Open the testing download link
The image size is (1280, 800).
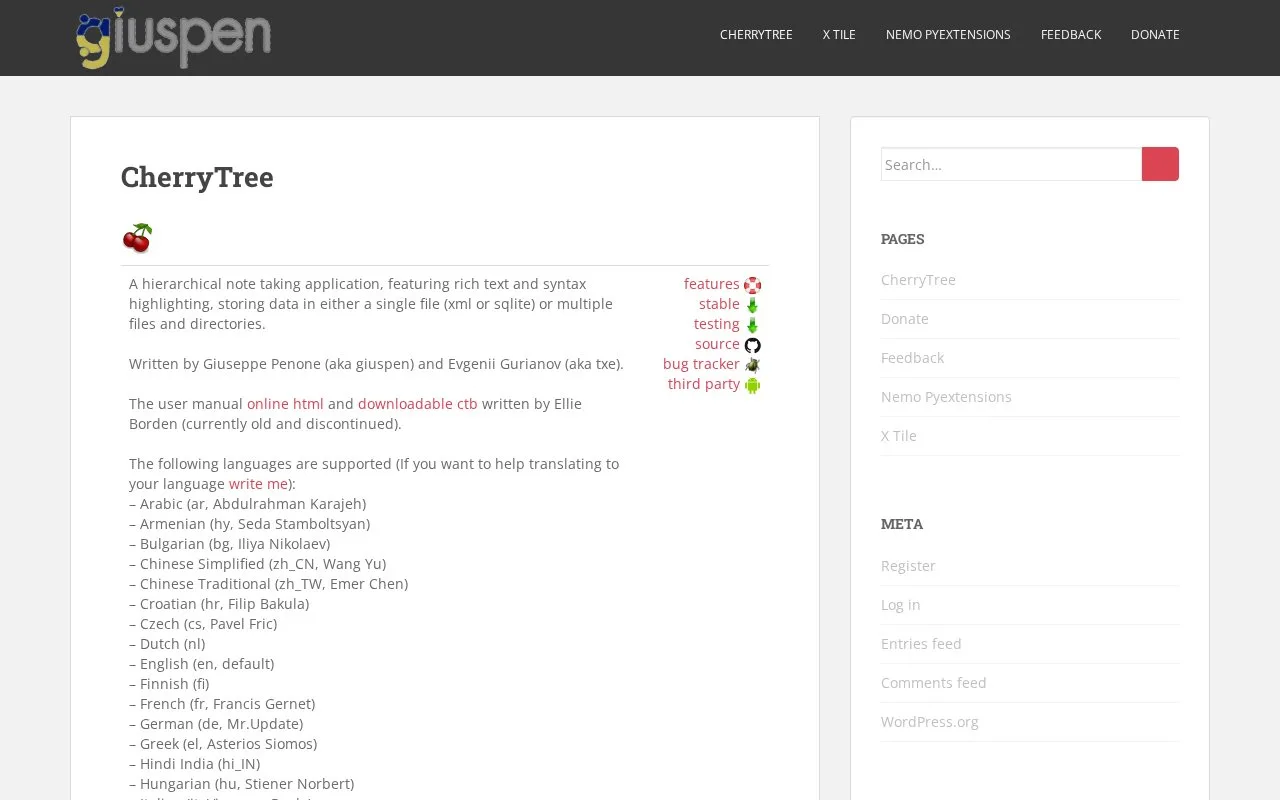(717, 324)
